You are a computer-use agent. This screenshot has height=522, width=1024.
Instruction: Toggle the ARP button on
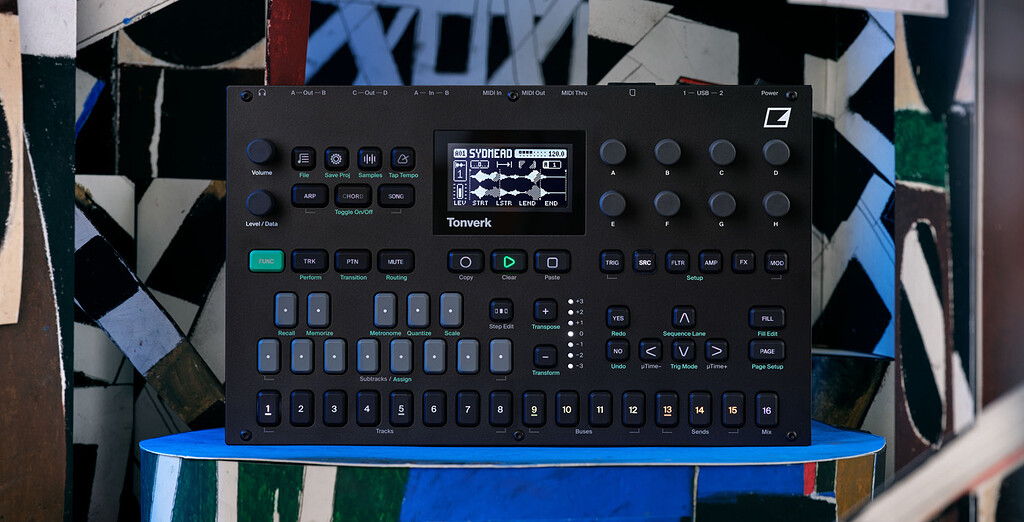coord(310,196)
